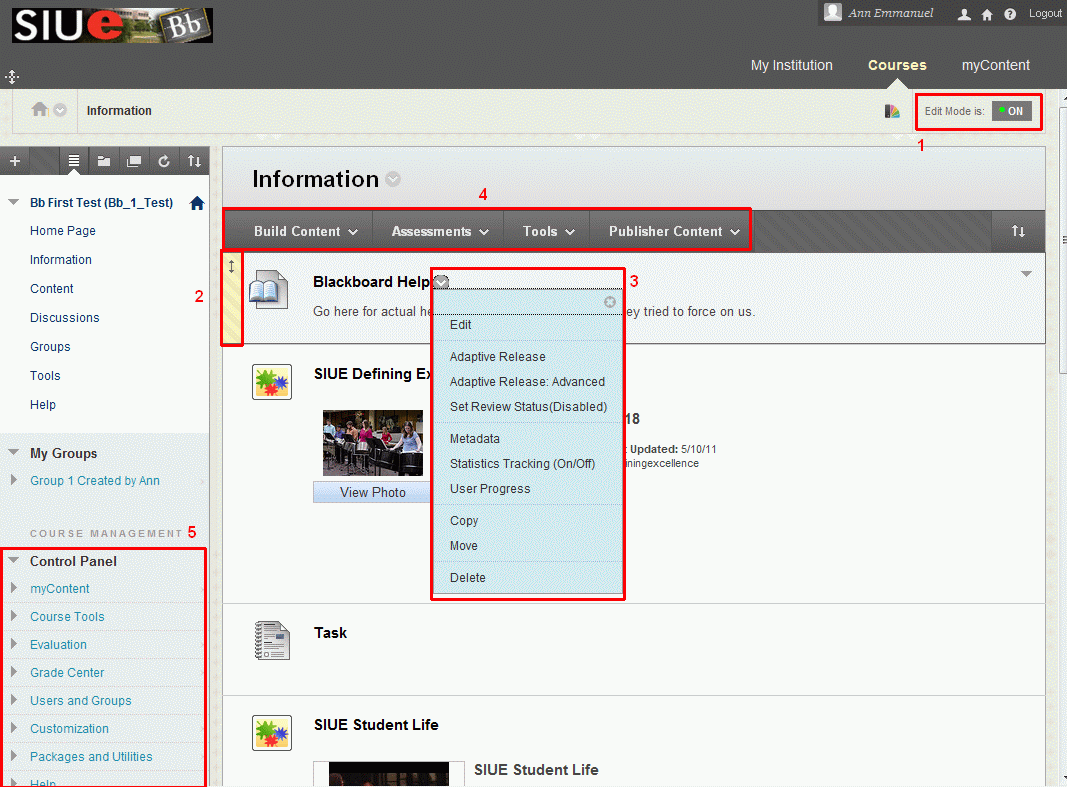Open the Build Content dropdown
The height and width of the screenshot is (787, 1067).
pos(305,231)
